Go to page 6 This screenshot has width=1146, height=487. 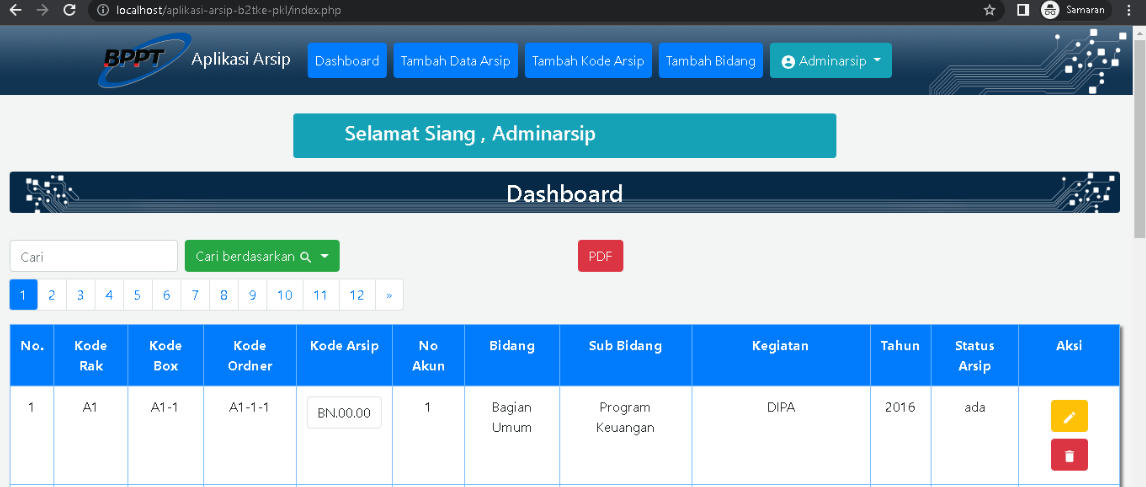[167, 295]
